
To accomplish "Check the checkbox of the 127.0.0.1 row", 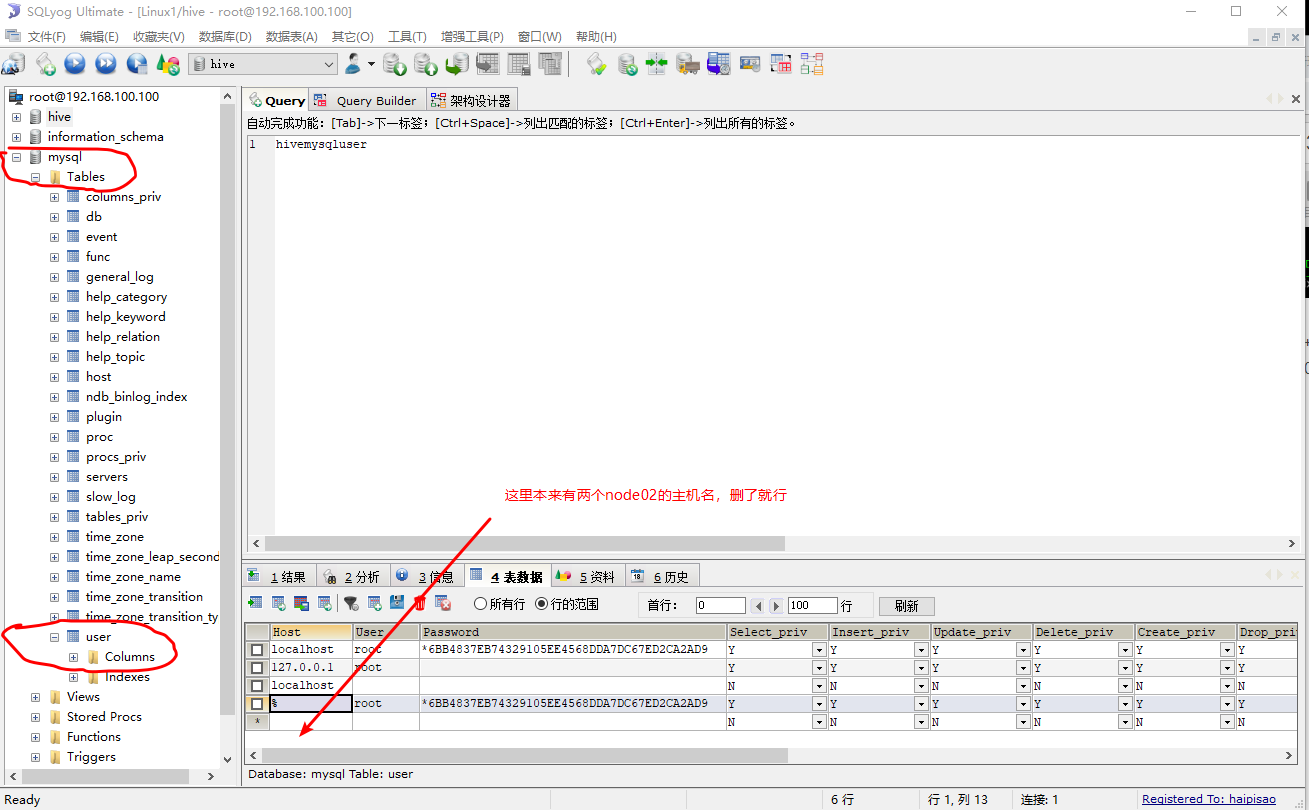I will point(257,667).
